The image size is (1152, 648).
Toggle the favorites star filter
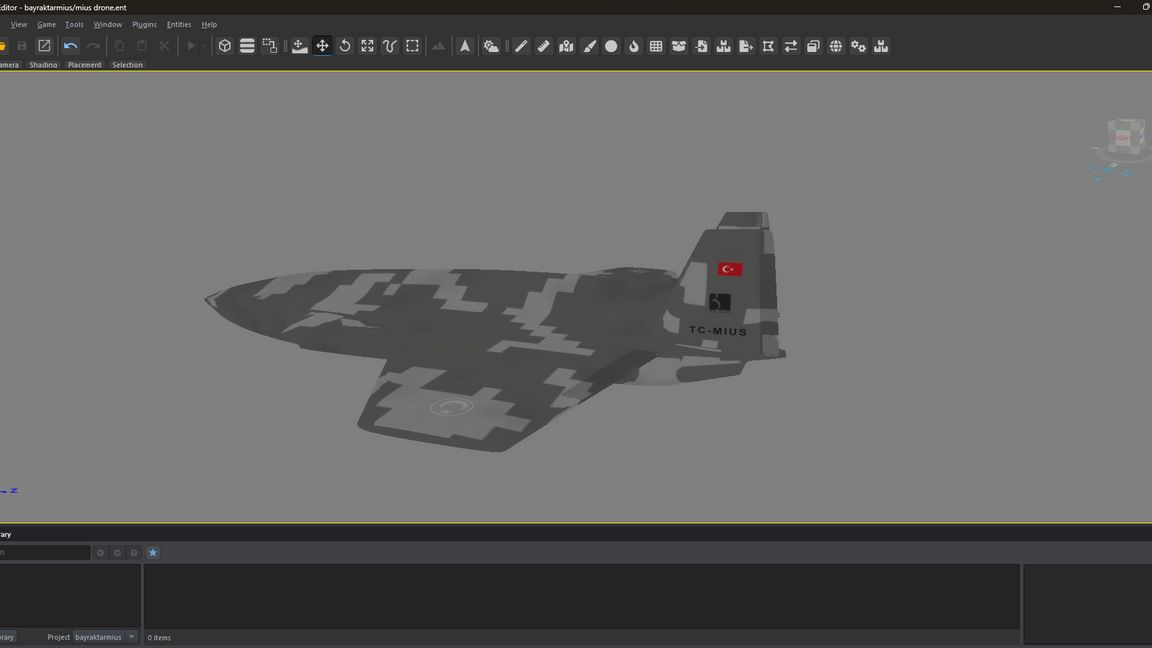(x=153, y=553)
